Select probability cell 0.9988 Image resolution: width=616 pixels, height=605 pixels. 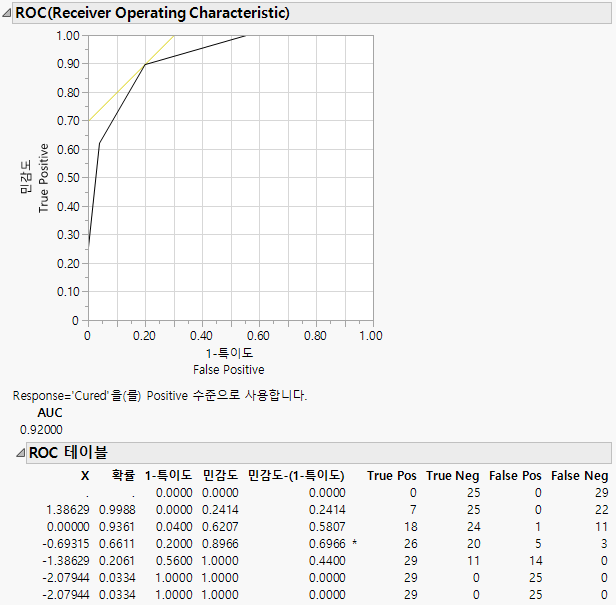point(117,510)
